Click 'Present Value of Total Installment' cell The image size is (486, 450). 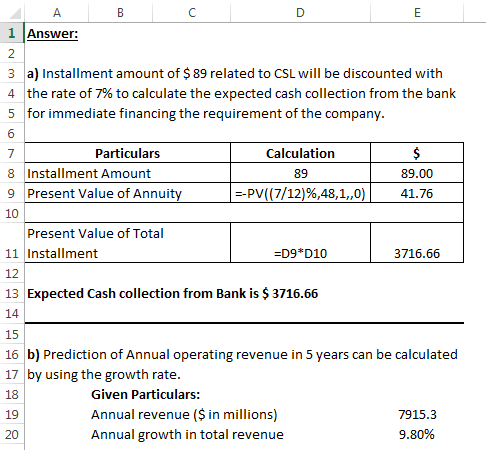pyautogui.click(x=127, y=243)
